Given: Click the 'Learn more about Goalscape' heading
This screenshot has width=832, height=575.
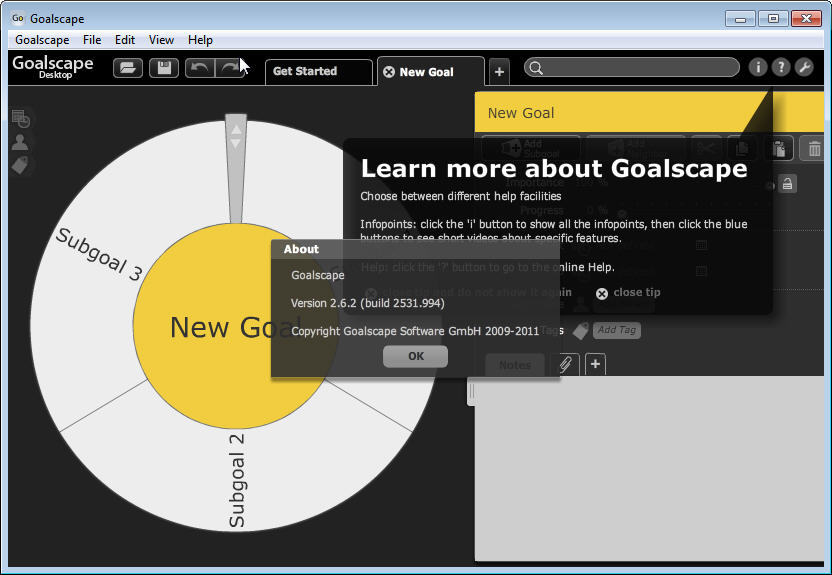Looking at the screenshot, I should point(554,169).
